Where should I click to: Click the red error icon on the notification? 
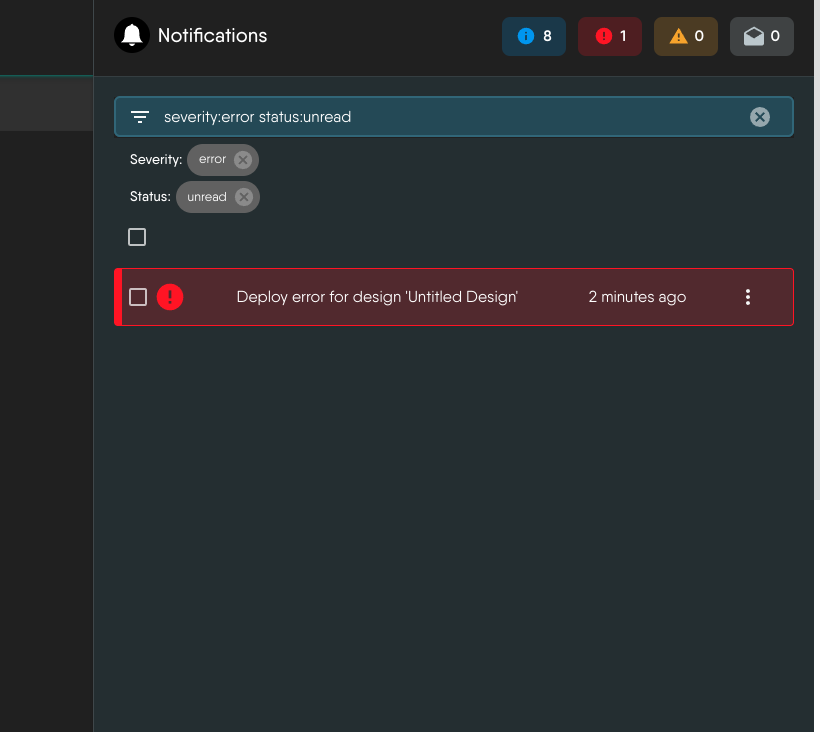170,297
